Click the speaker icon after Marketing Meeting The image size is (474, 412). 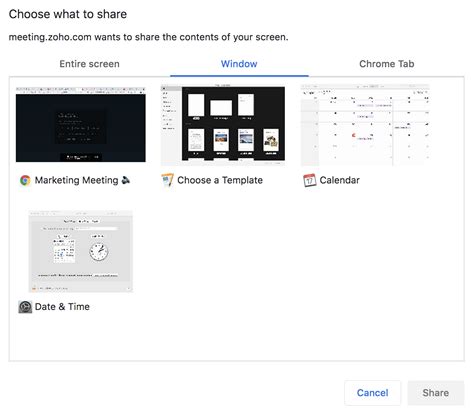coord(126,180)
